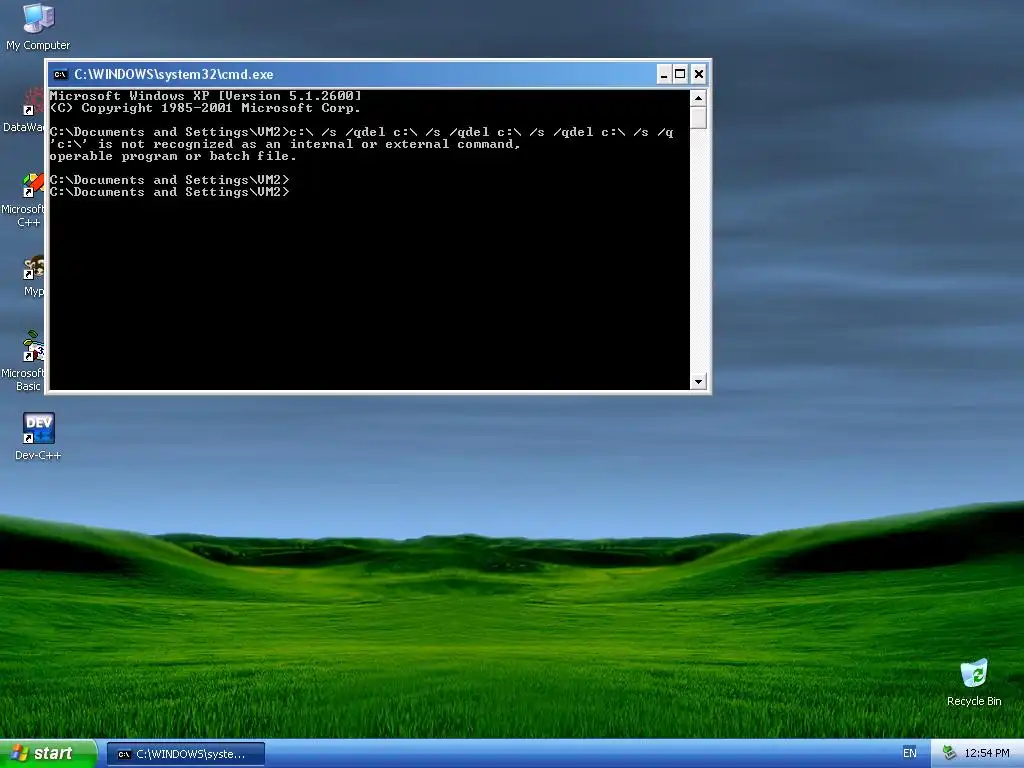Click the 'Microsoft Windows XP [Version 5.1.2600]' line
Screen dimensions: 1024x768
point(205,96)
